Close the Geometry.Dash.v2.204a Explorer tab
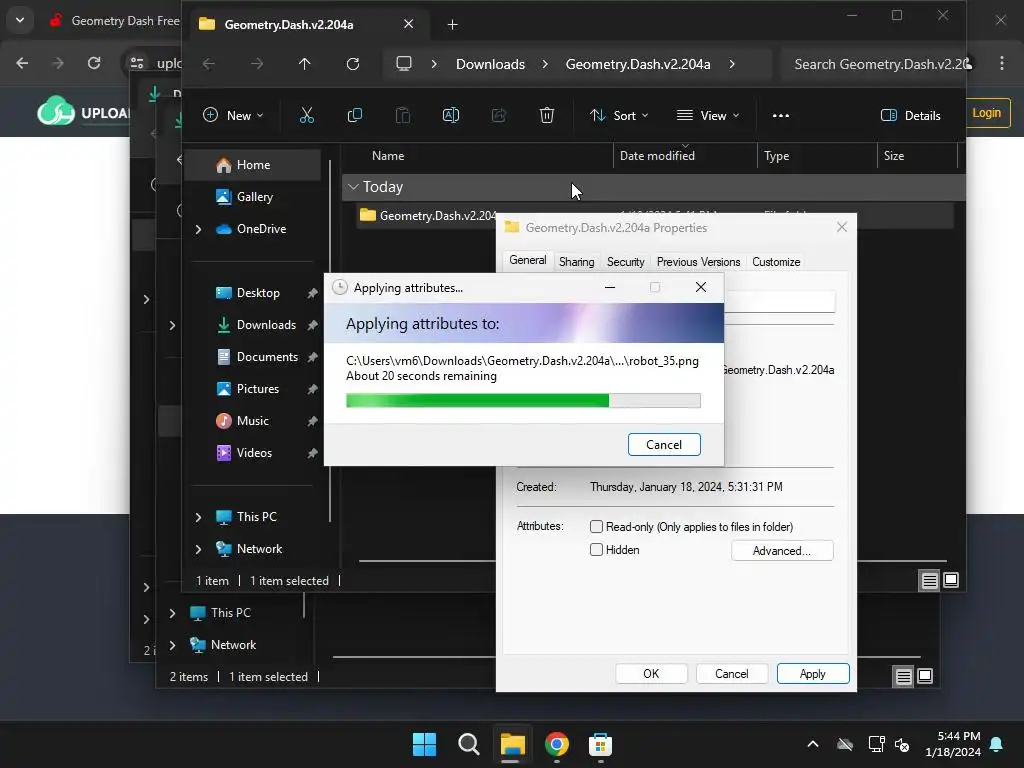1024x768 pixels. coord(408,24)
